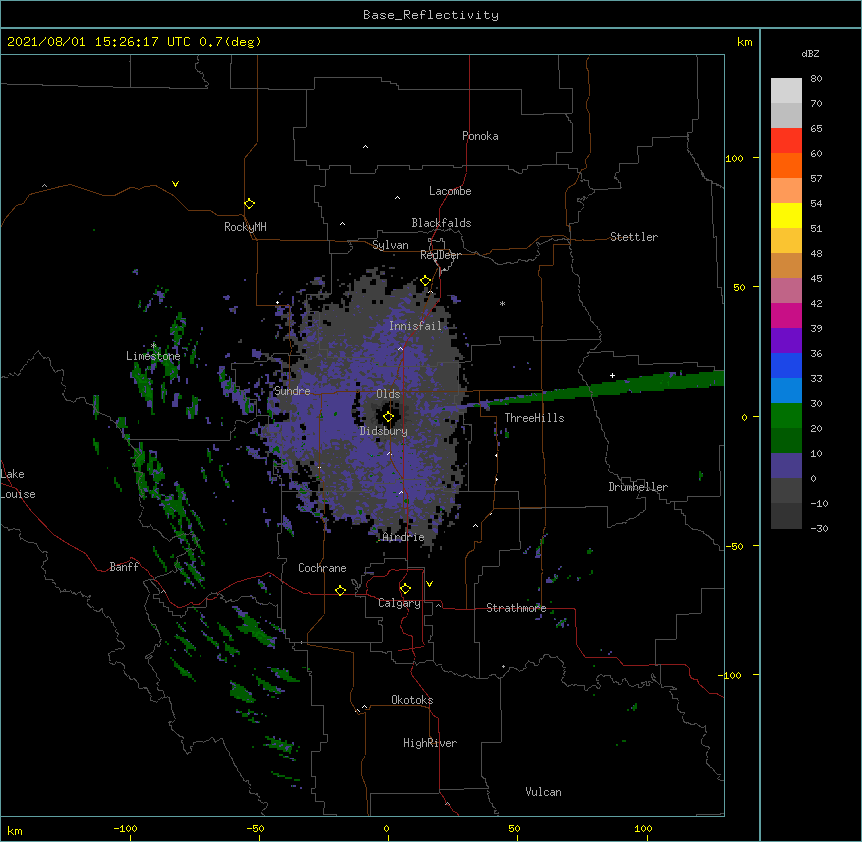Screen dimensions: 862x842
Task: Click the yellow diamond marker near RockyMH
Action: point(249,204)
